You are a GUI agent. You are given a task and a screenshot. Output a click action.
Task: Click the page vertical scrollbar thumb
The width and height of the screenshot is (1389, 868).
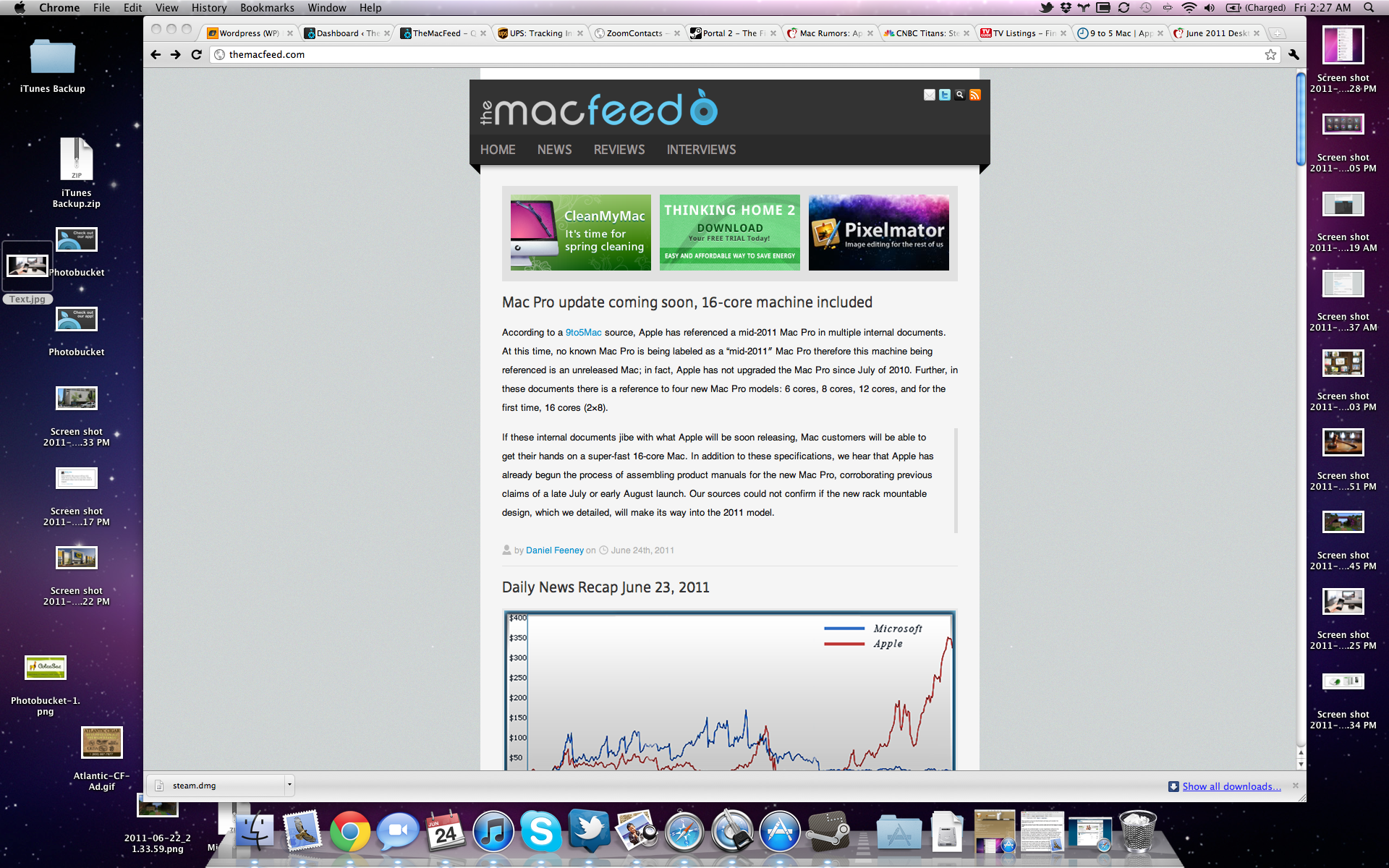(1300, 118)
